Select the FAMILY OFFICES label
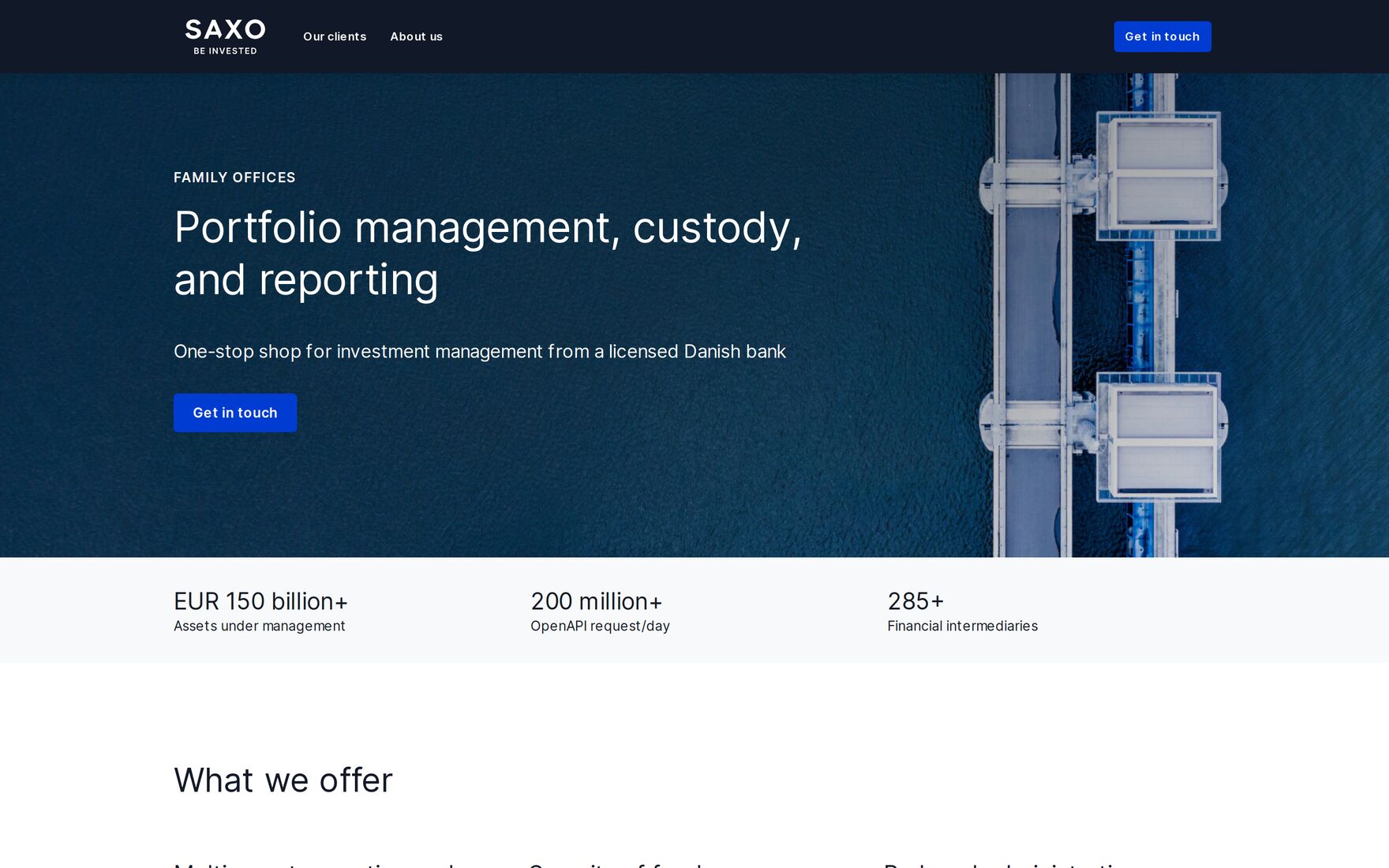This screenshot has height=868, width=1389. coord(234,178)
